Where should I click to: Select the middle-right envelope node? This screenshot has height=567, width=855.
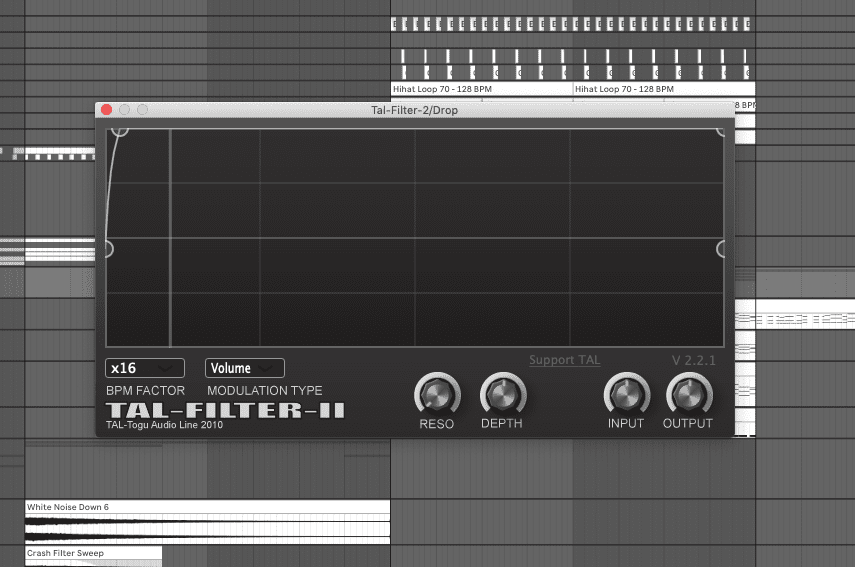pyautogui.click(x=723, y=248)
